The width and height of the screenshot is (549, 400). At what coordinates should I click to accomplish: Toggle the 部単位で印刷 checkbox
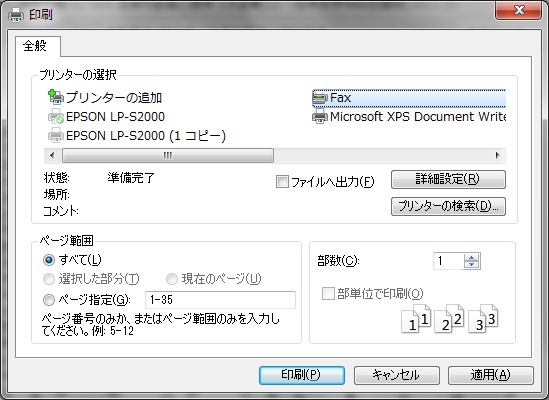coord(328,294)
